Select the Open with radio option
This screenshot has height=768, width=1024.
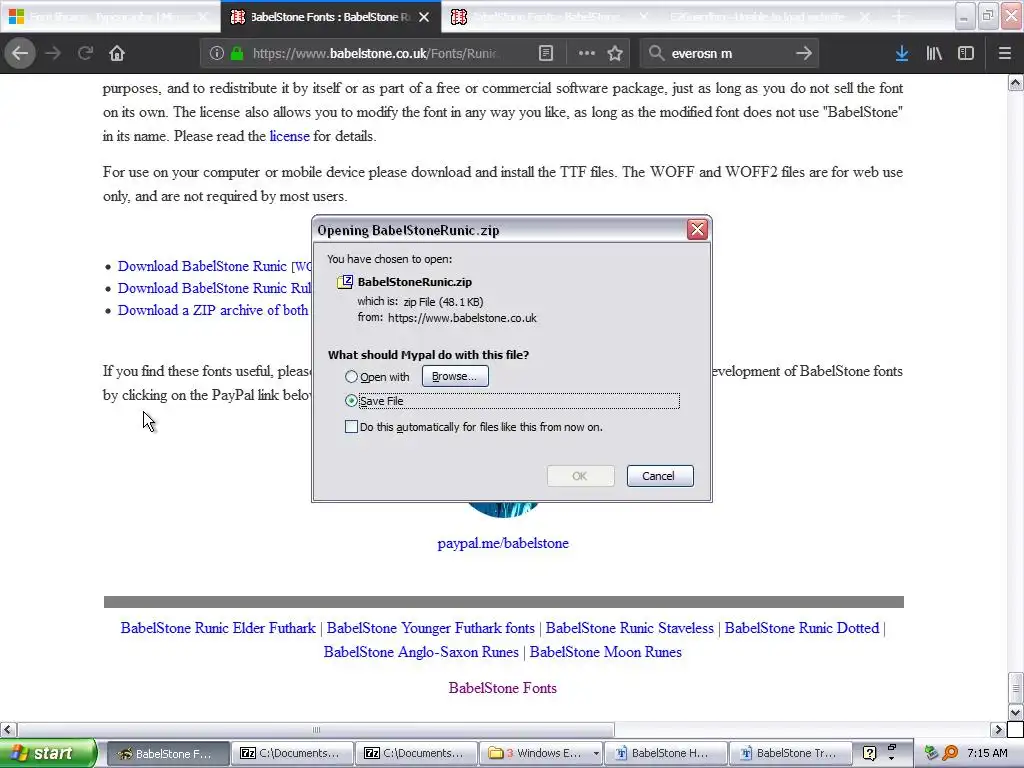click(351, 377)
